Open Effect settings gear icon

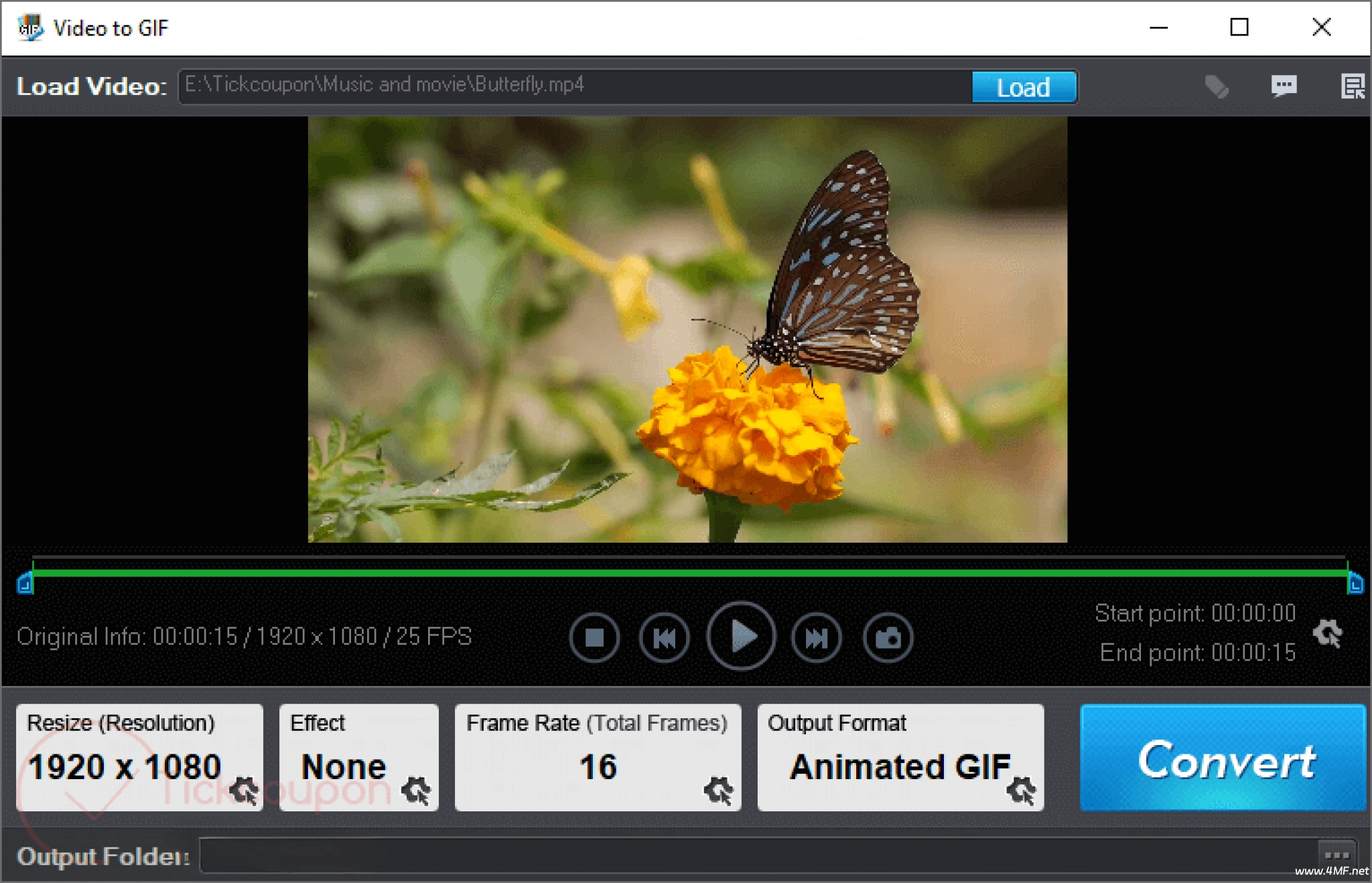click(416, 791)
